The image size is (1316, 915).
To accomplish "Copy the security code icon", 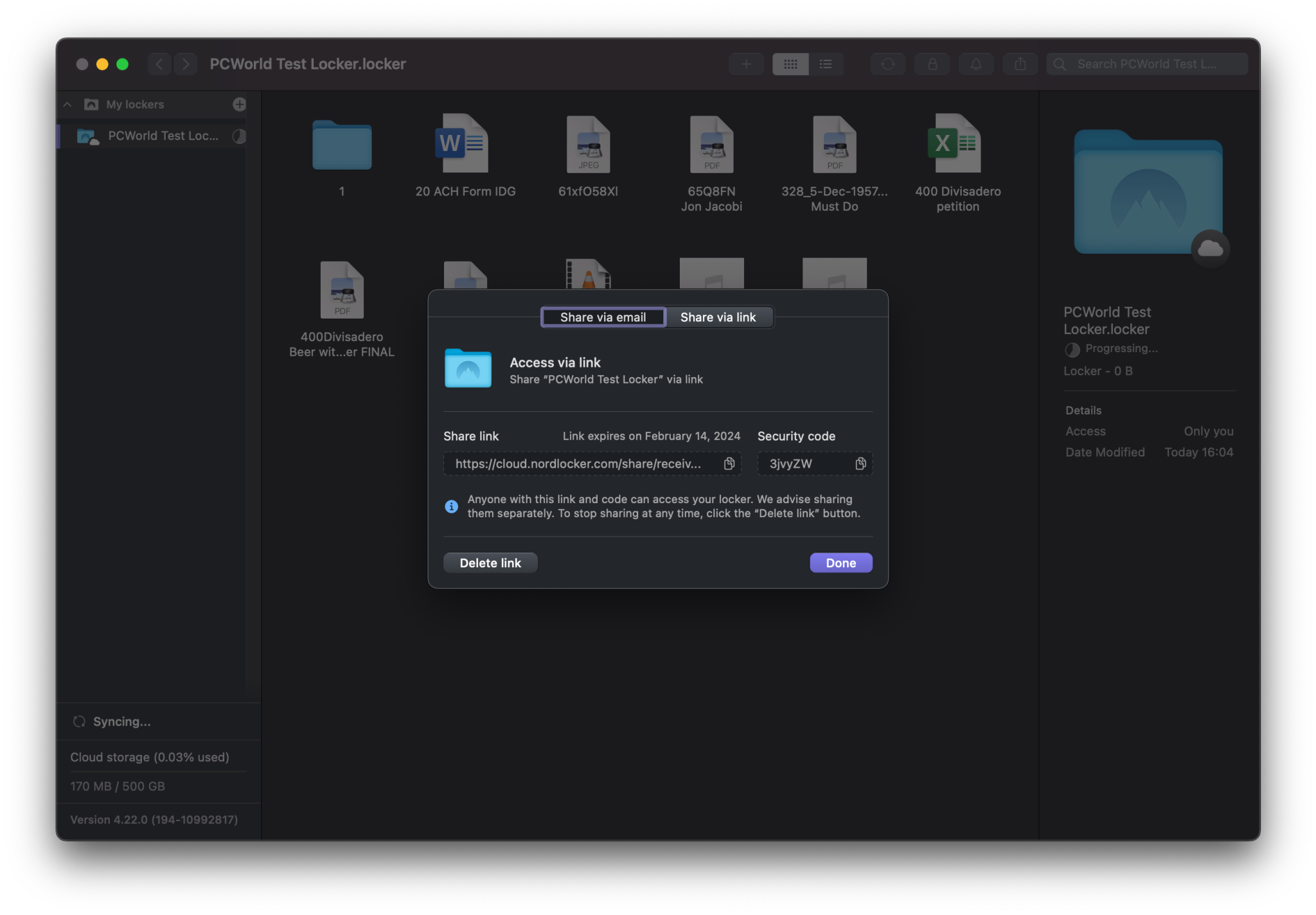I will tap(860, 464).
